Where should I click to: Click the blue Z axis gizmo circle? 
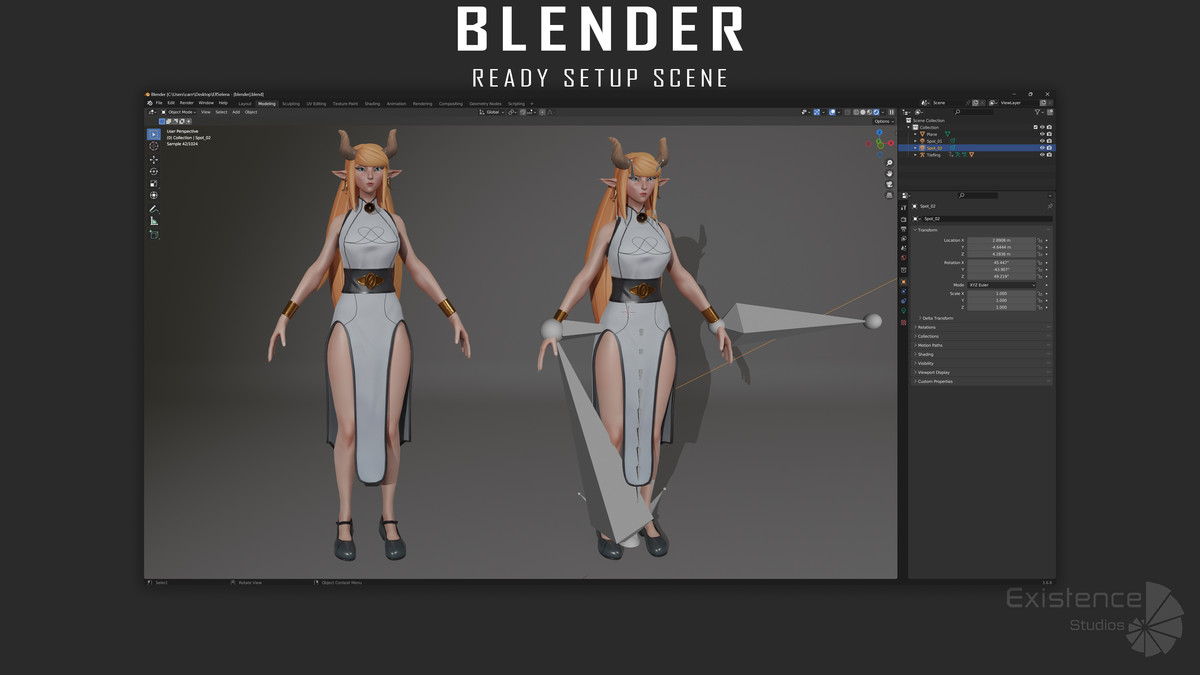pyautogui.click(x=880, y=132)
